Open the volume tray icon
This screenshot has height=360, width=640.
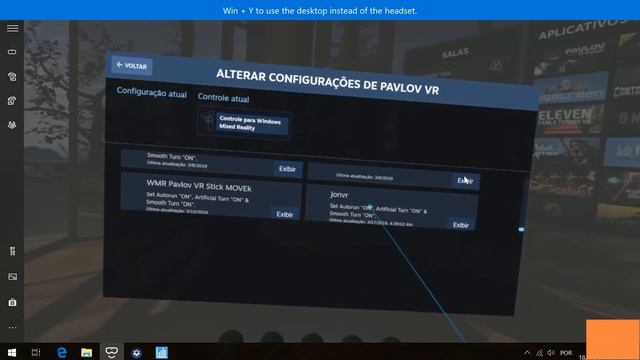(551, 353)
